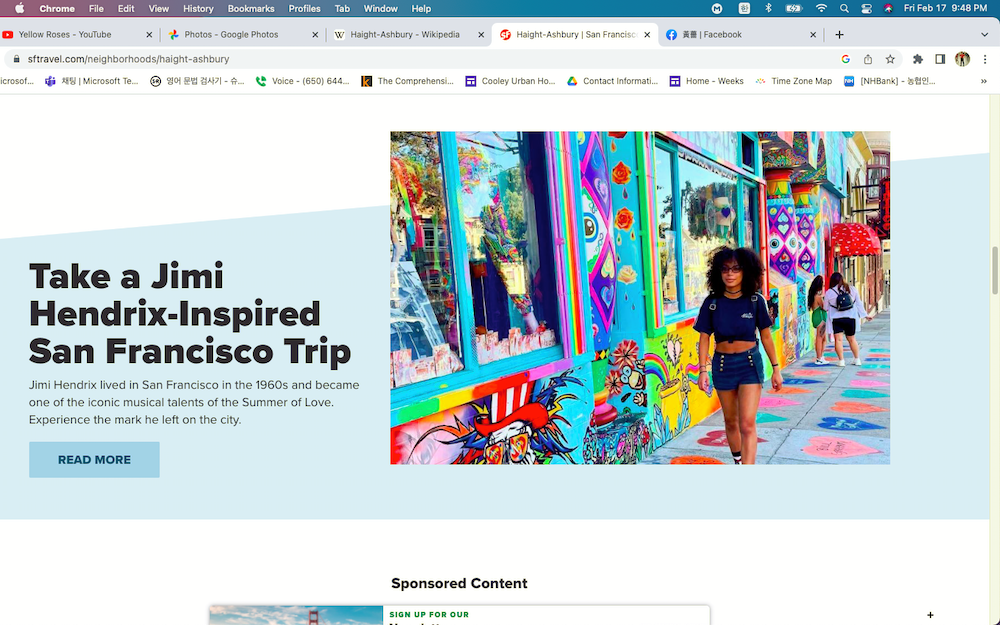The image size is (1000, 625).
Task: Click the READ MORE button
Action: pos(94,460)
